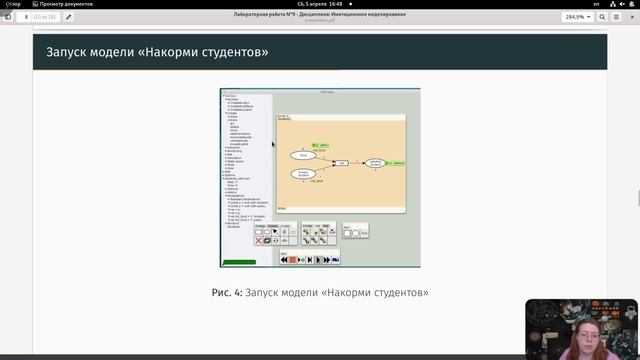Click the search magnifier icon

pyautogui.click(x=602, y=17)
